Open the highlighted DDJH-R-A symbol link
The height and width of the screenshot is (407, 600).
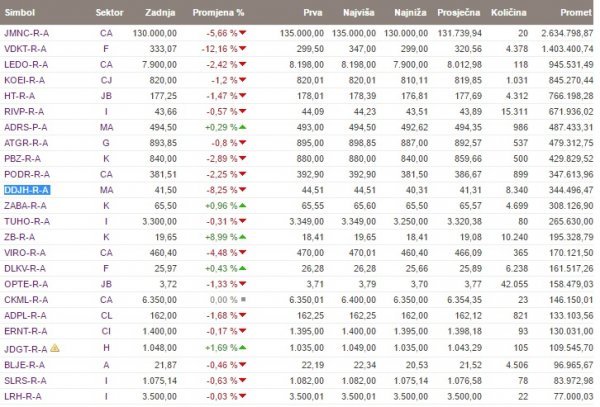coord(26,190)
